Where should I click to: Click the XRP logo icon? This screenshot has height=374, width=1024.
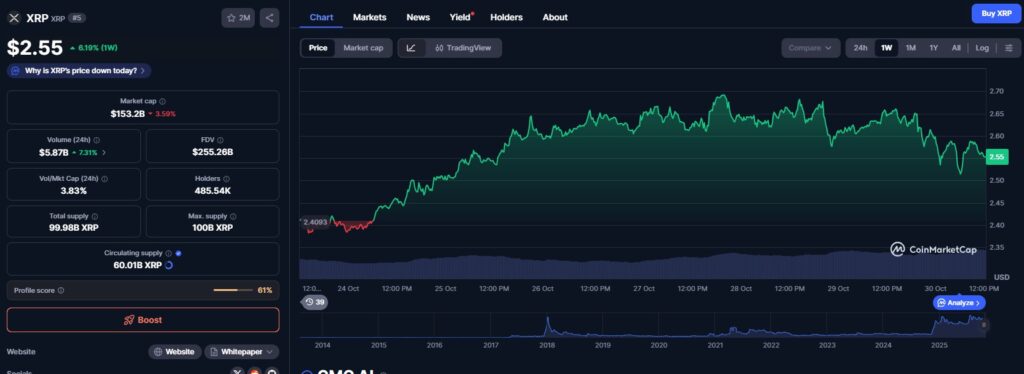coord(14,18)
